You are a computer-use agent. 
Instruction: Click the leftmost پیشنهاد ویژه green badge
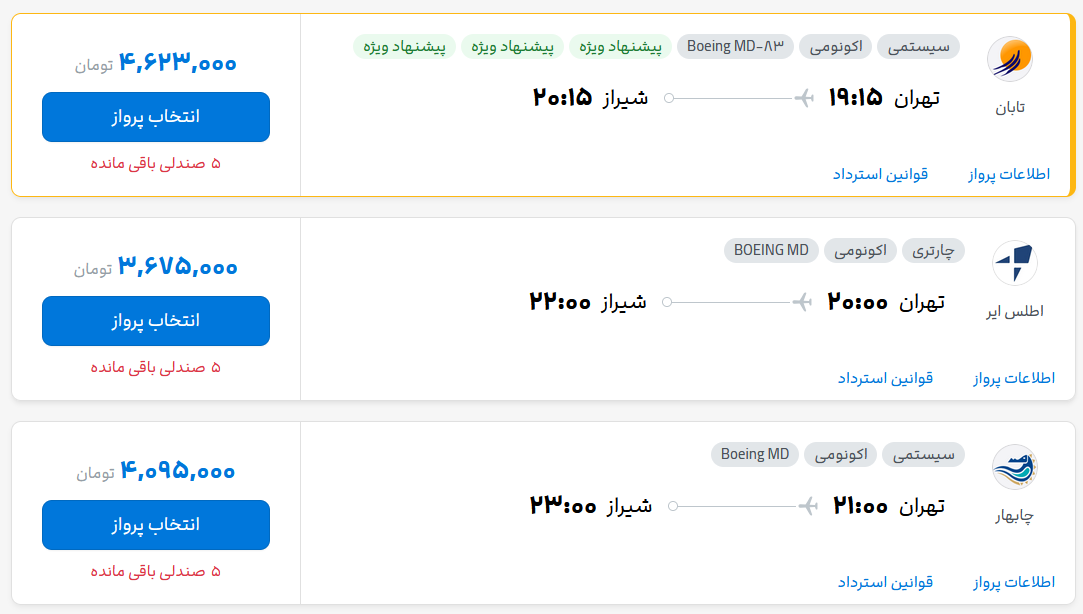pos(404,46)
